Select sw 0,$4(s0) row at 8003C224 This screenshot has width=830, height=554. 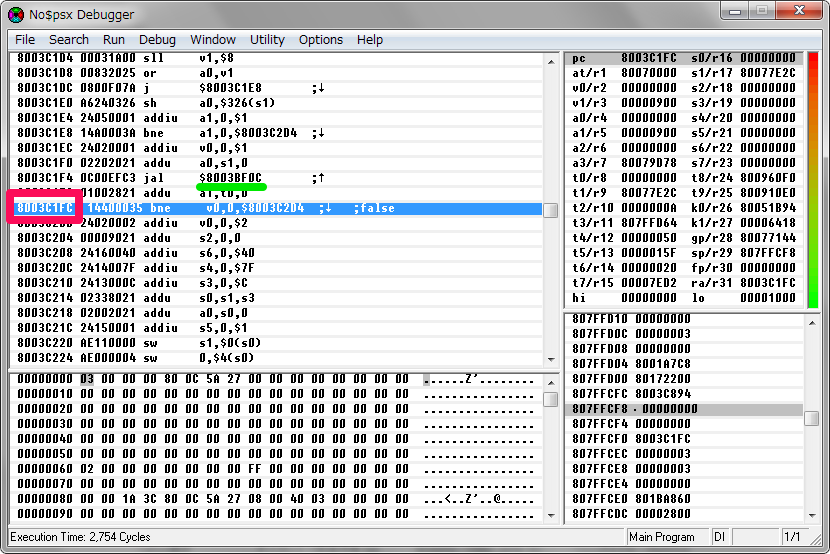coord(276,358)
